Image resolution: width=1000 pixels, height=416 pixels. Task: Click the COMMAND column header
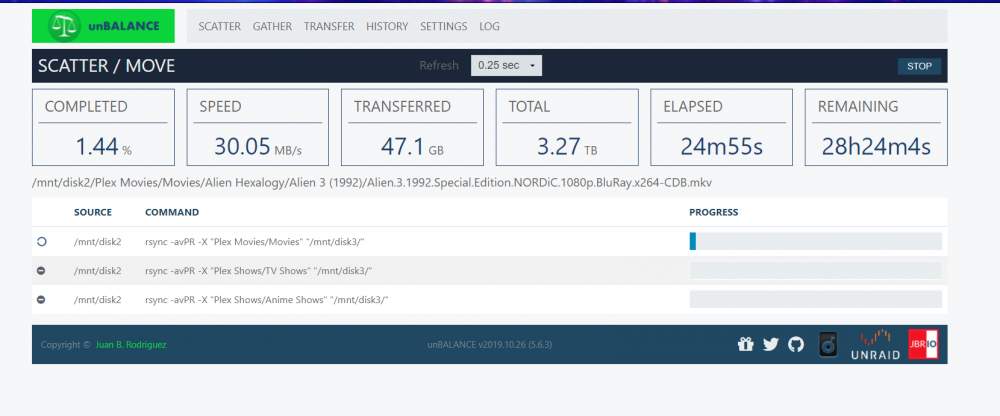172,212
